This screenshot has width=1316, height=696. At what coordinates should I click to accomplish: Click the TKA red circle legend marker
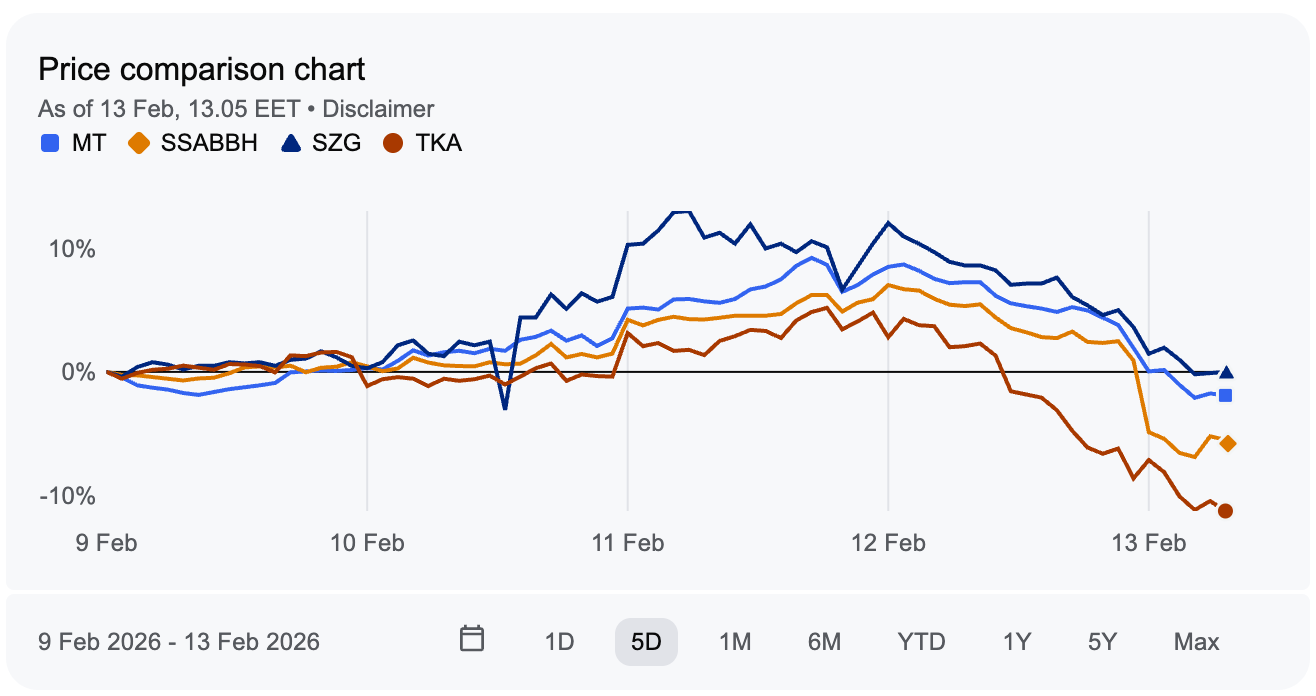(394, 143)
